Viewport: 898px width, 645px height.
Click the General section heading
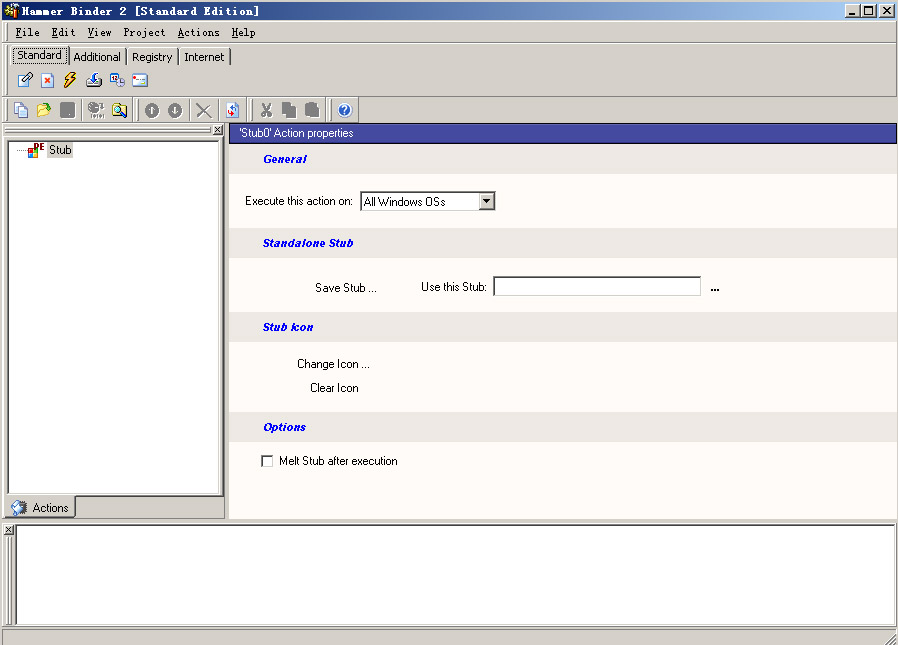tap(285, 159)
